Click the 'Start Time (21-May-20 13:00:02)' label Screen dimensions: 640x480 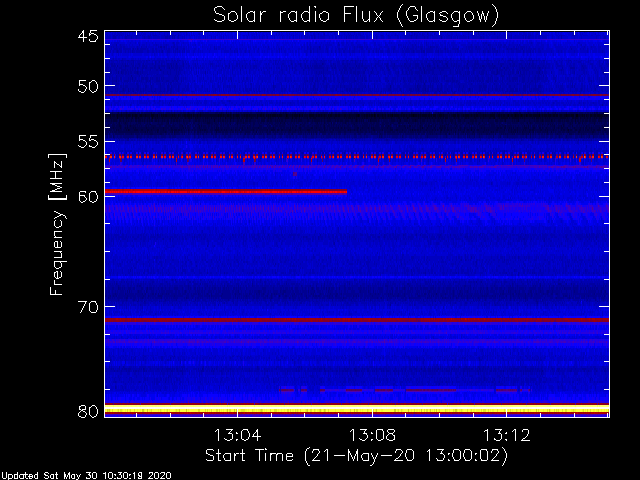point(356,455)
